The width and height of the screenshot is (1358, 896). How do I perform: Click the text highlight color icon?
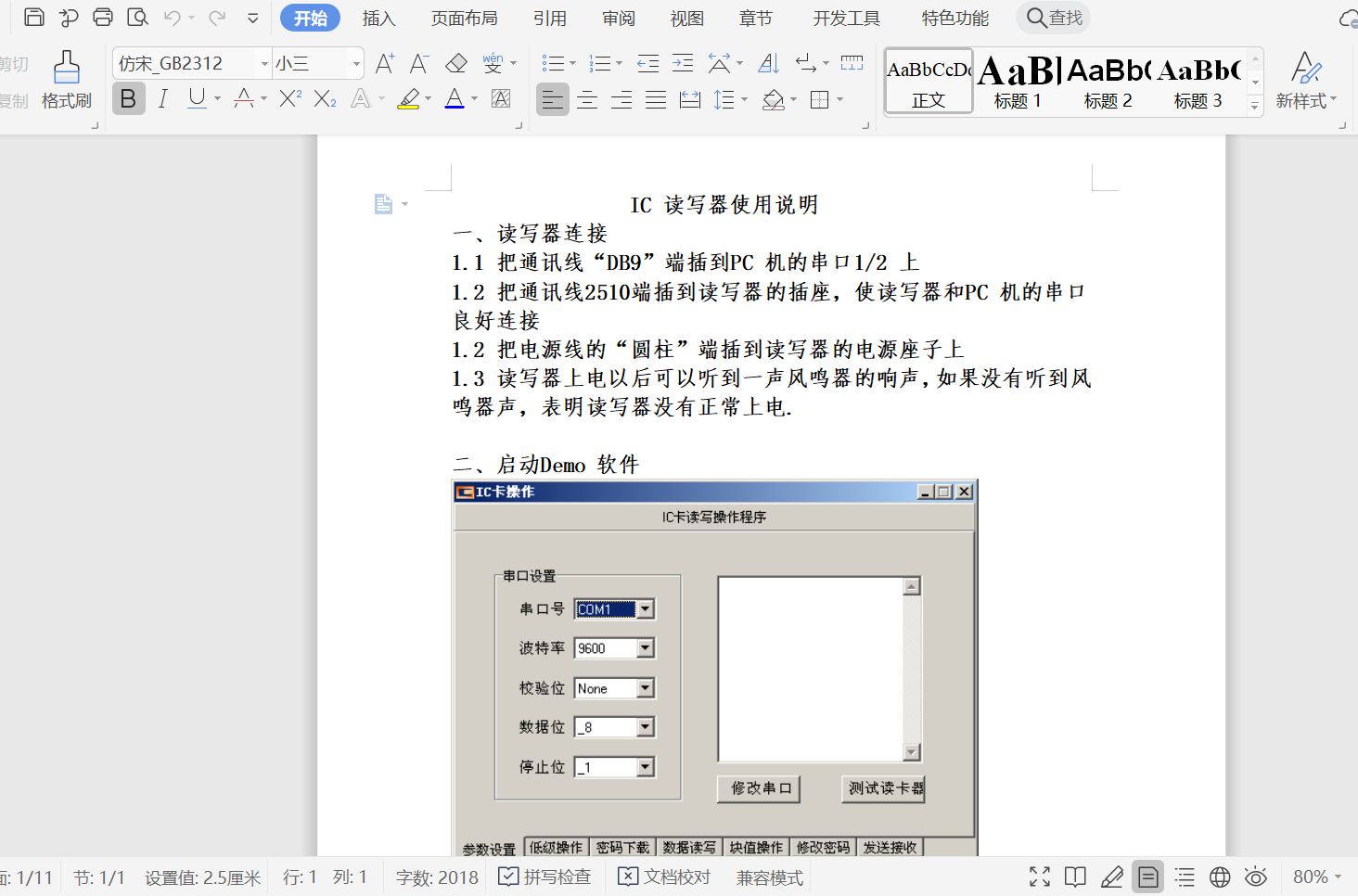pyautogui.click(x=408, y=98)
